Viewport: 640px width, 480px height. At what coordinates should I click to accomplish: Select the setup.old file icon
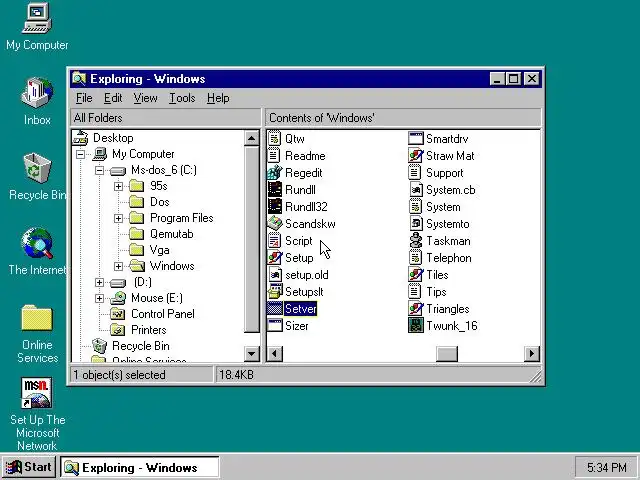coord(274,275)
